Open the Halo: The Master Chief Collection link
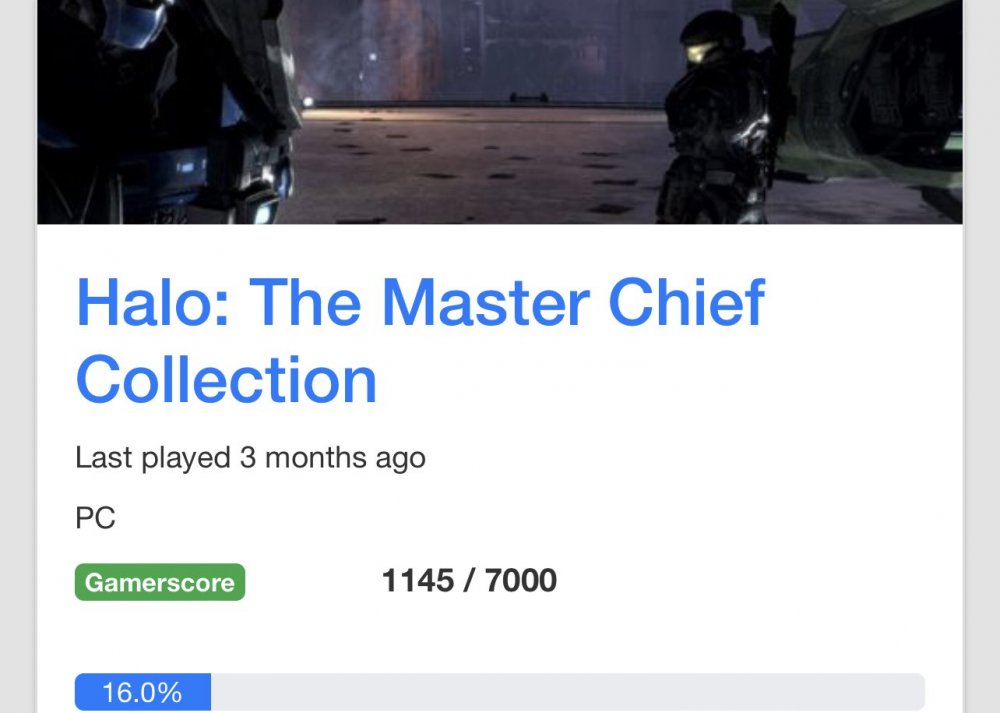Screen dimensions: 1000x713 click(420, 341)
